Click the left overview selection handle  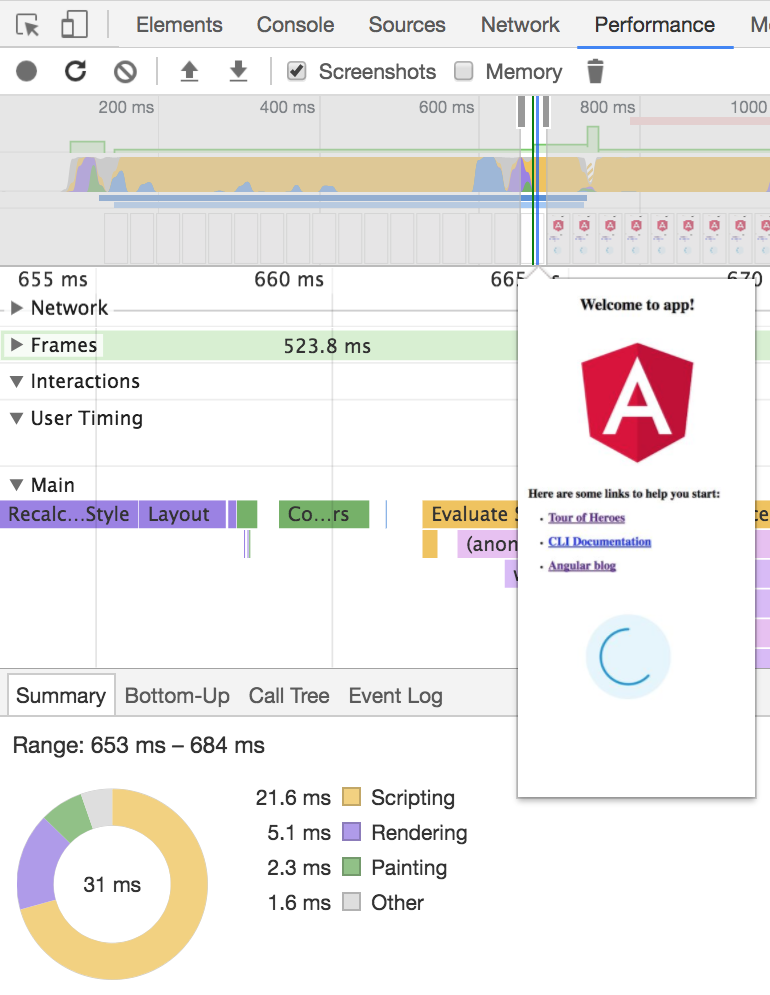pos(521,112)
